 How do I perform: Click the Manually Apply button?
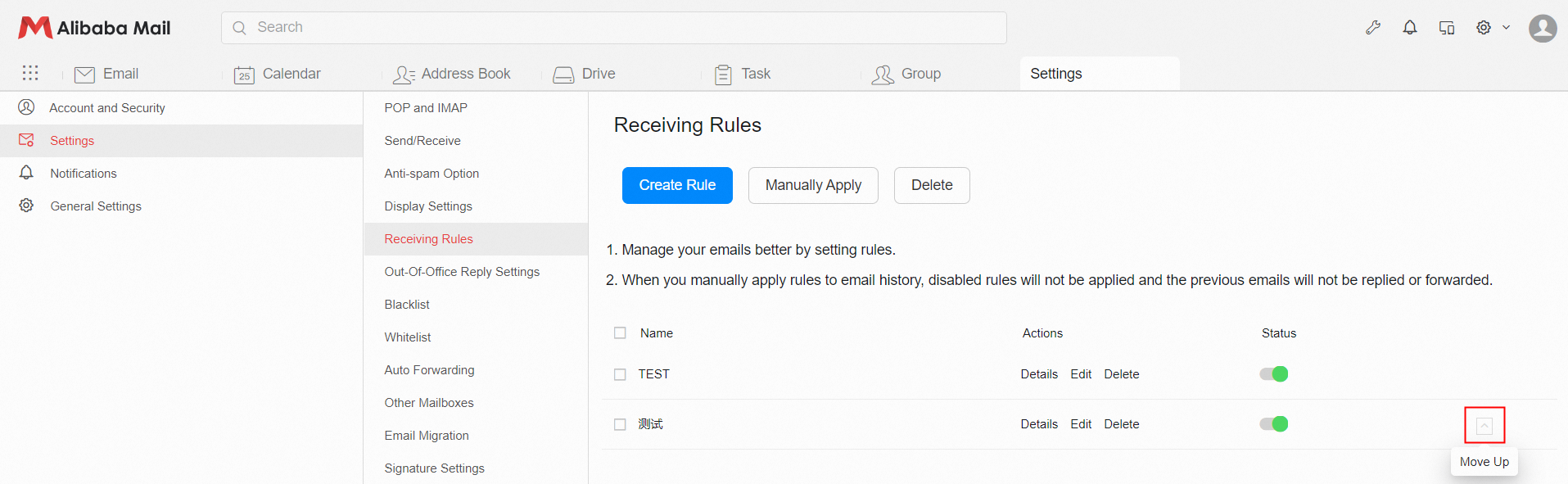tap(813, 185)
